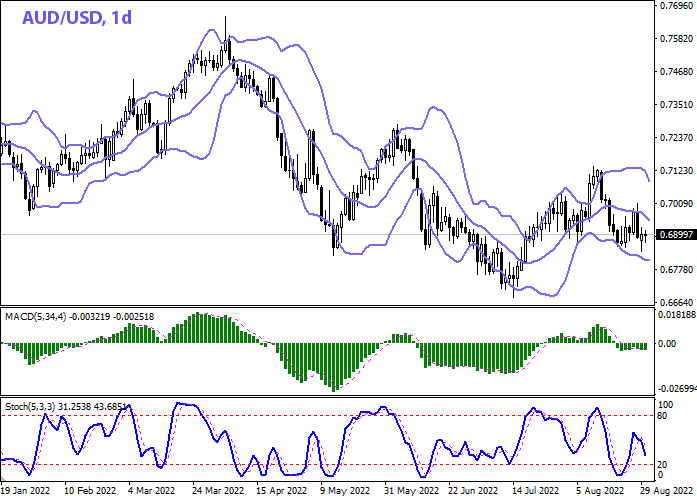Click the 0.71230 price axis label
The height and width of the screenshot is (496, 697).
675,171
